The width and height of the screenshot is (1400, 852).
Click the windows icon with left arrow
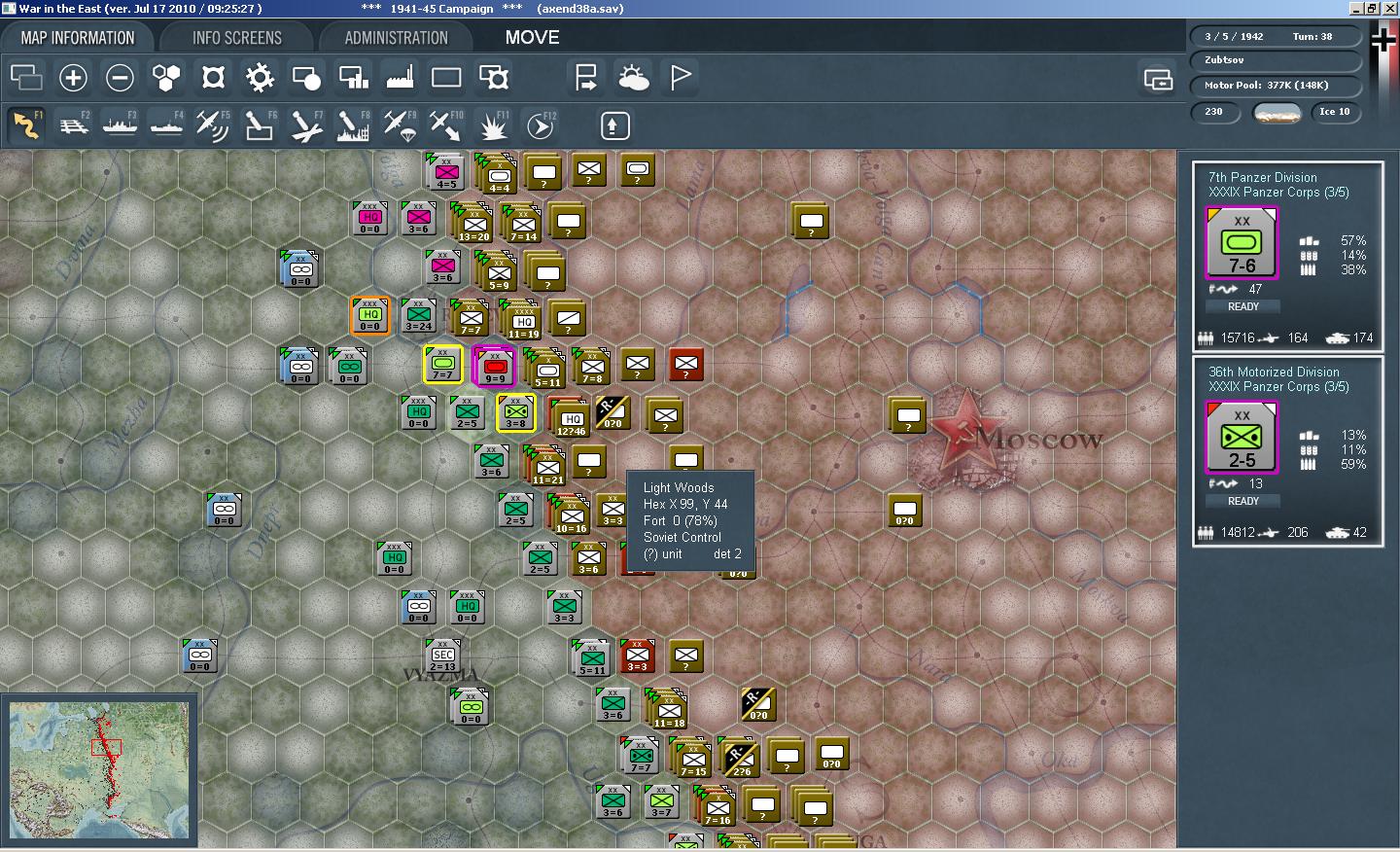(x=1158, y=80)
